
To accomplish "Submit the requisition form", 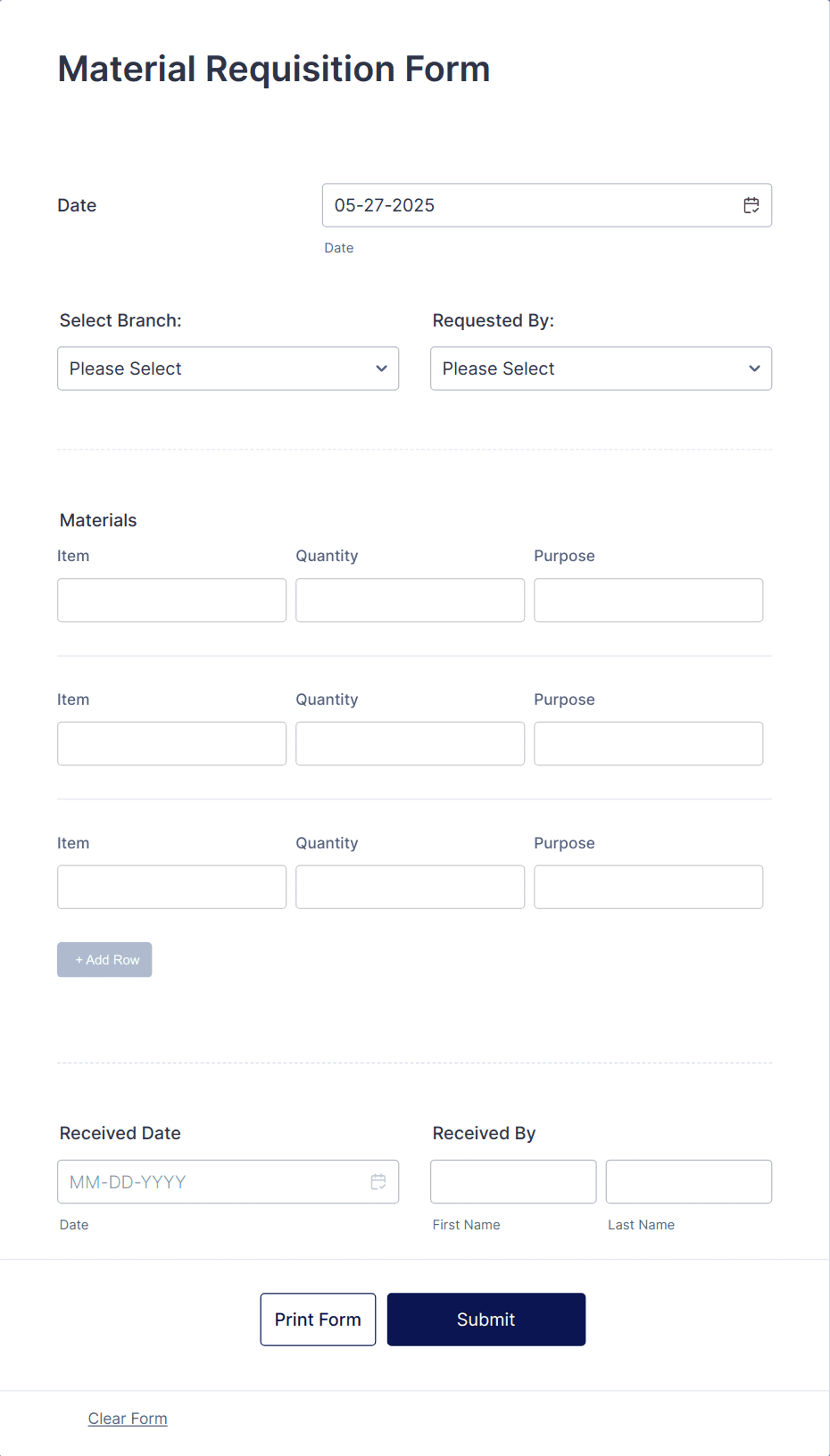I will point(486,1319).
